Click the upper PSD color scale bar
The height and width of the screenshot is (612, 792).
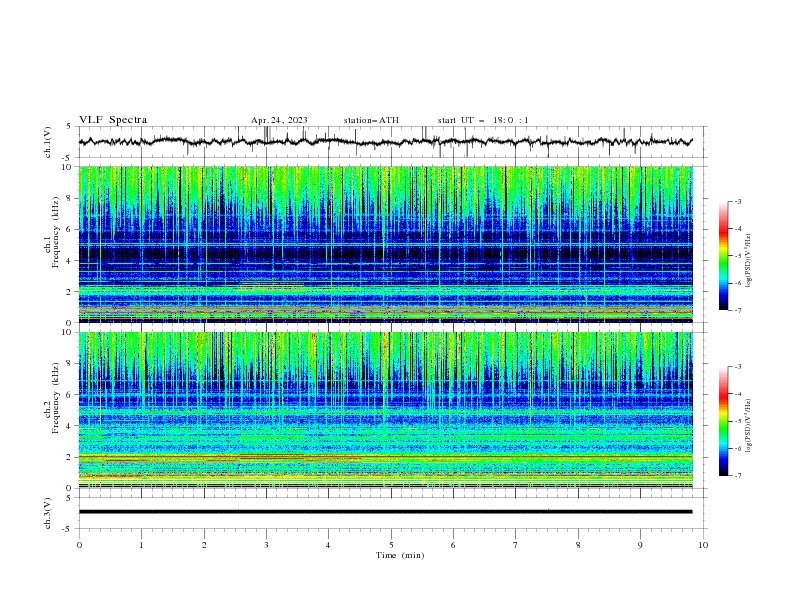723,256
